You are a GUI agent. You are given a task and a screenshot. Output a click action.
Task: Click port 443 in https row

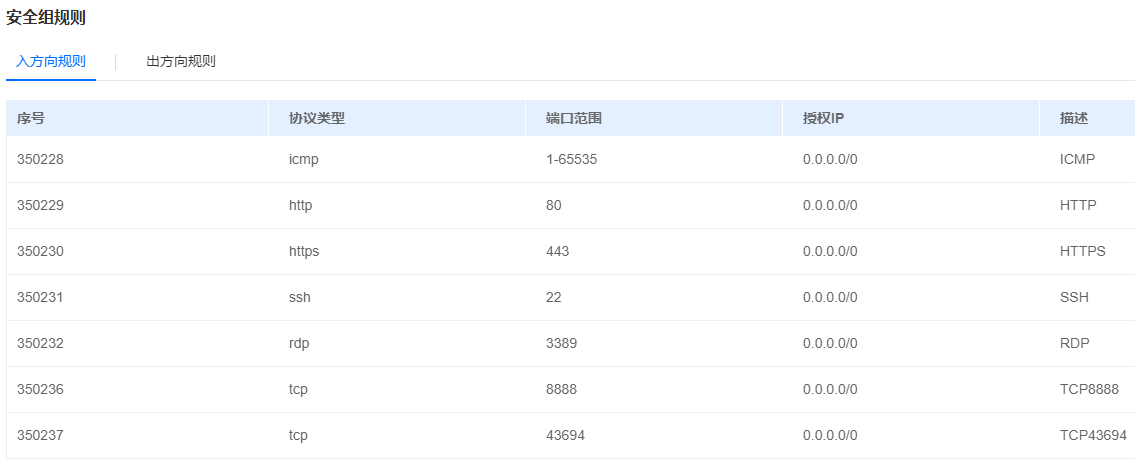pos(557,251)
